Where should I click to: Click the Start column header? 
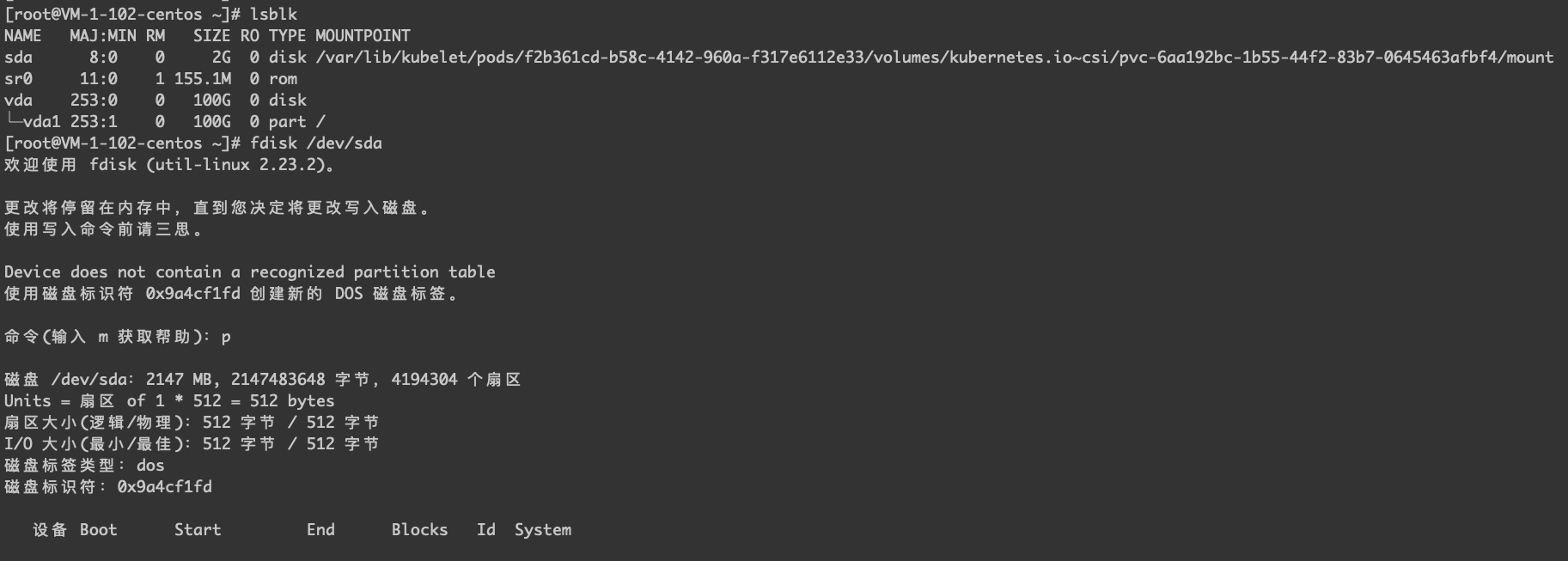click(198, 530)
